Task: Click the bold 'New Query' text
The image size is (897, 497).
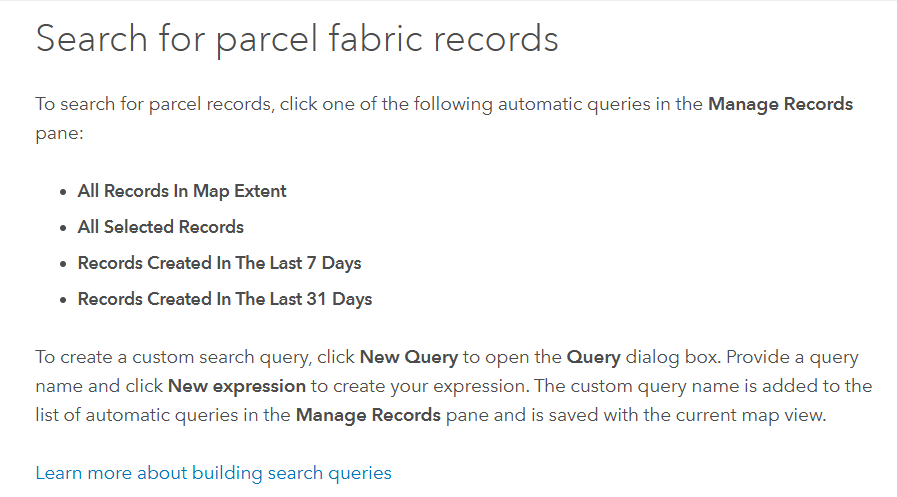Action: [x=408, y=357]
